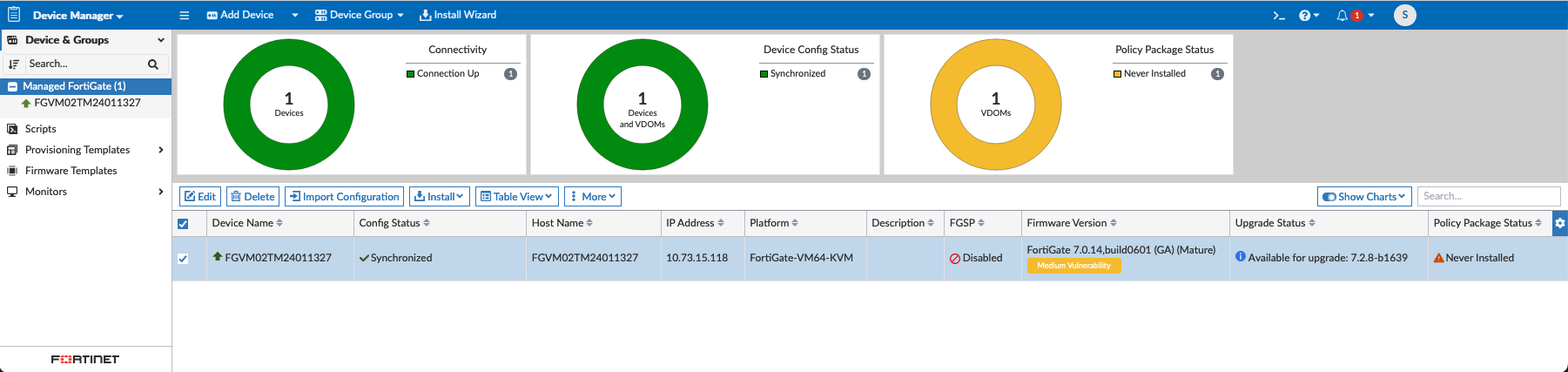Launch the Install Wizard
Image resolution: width=1568 pixels, height=372 pixels.
pos(458,15)
